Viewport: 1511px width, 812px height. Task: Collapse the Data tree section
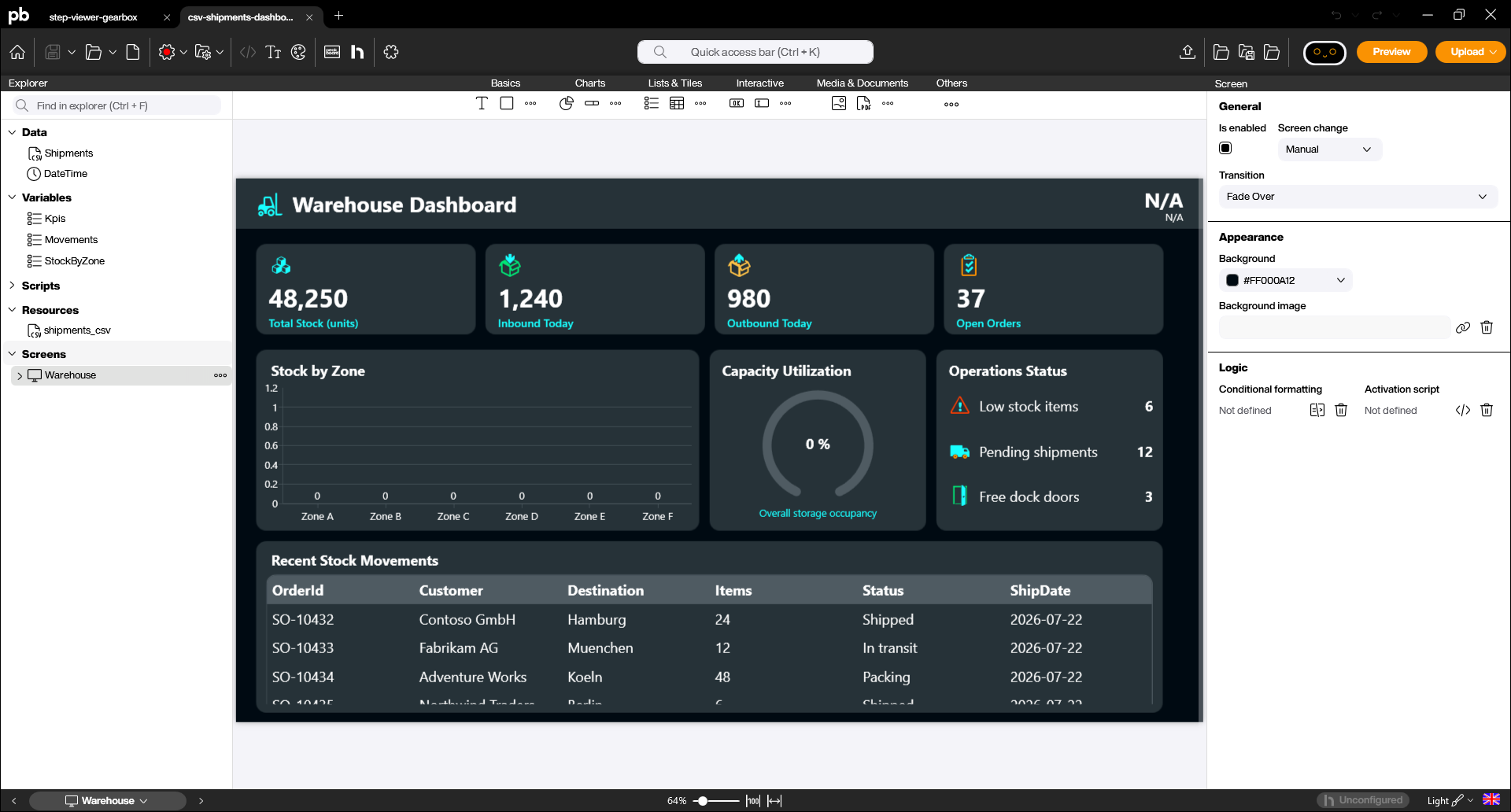(x=12, y=132)
